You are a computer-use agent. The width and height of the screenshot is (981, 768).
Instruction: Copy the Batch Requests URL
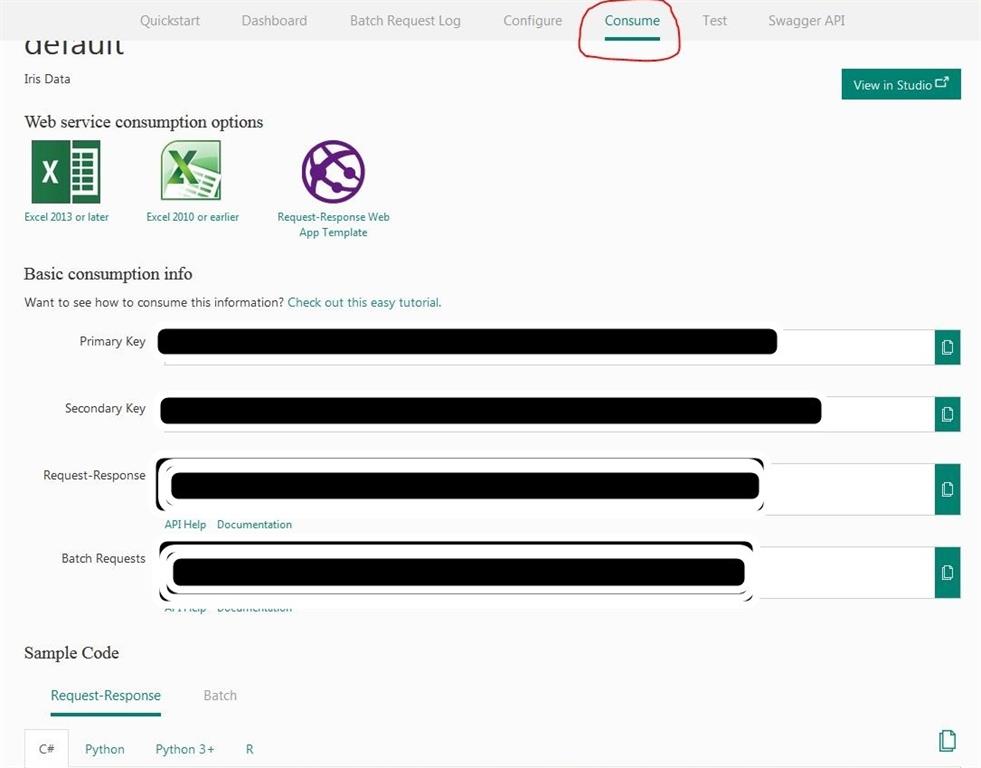click(947, 572)
